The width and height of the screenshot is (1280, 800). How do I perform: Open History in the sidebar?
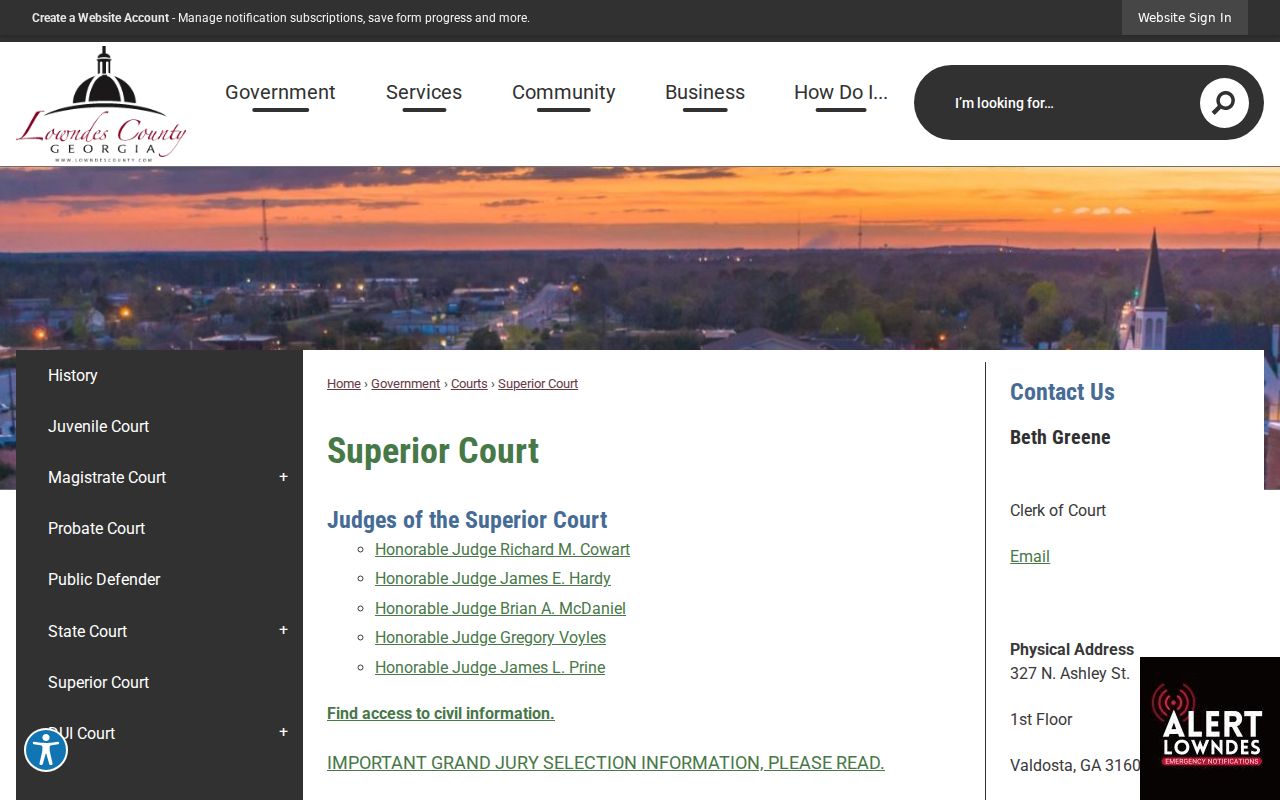point(73,375)
